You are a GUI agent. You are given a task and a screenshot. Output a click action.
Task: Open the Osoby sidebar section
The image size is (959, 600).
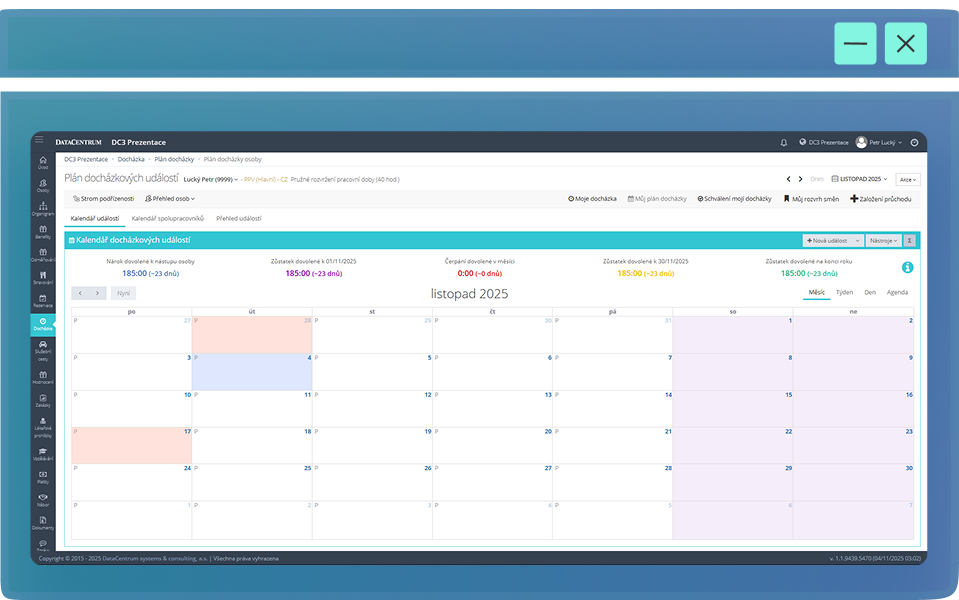point(43,185)
